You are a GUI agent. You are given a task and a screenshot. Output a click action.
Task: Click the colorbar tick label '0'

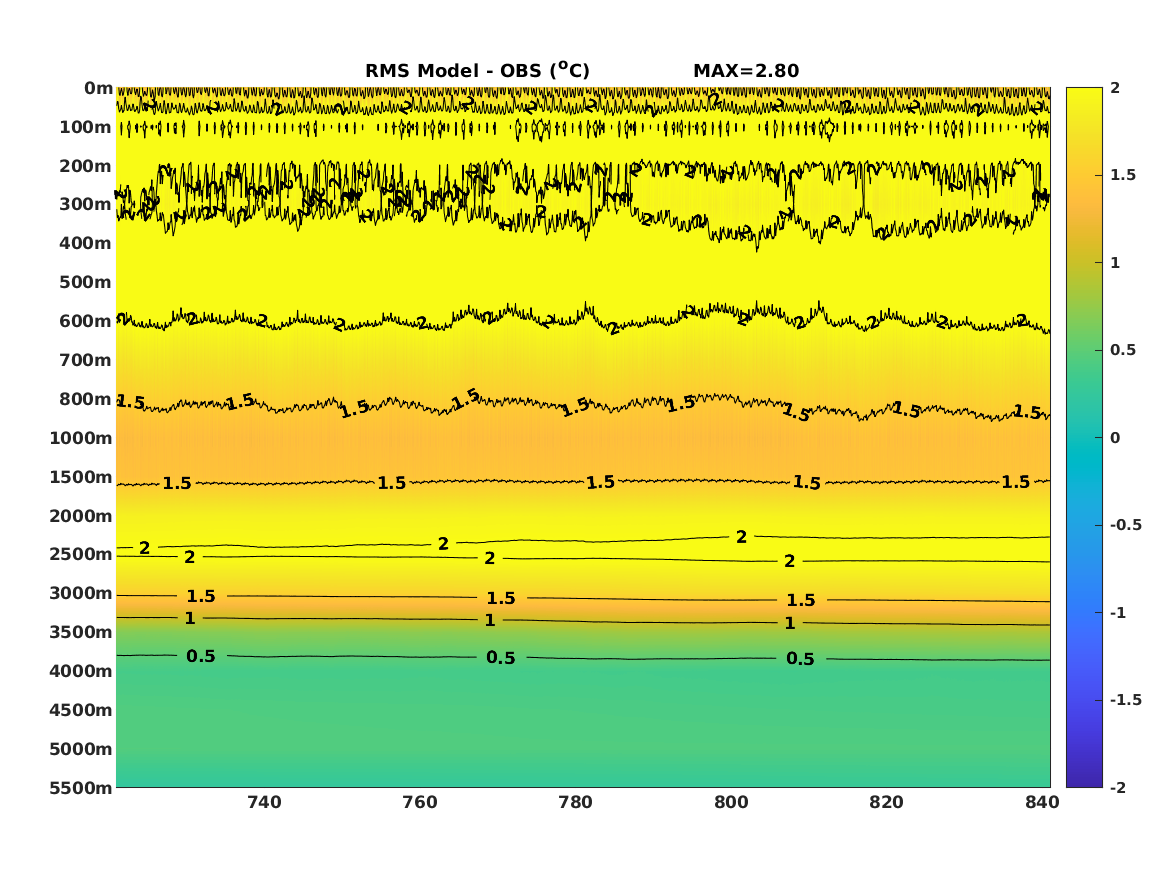[1115, 438]
